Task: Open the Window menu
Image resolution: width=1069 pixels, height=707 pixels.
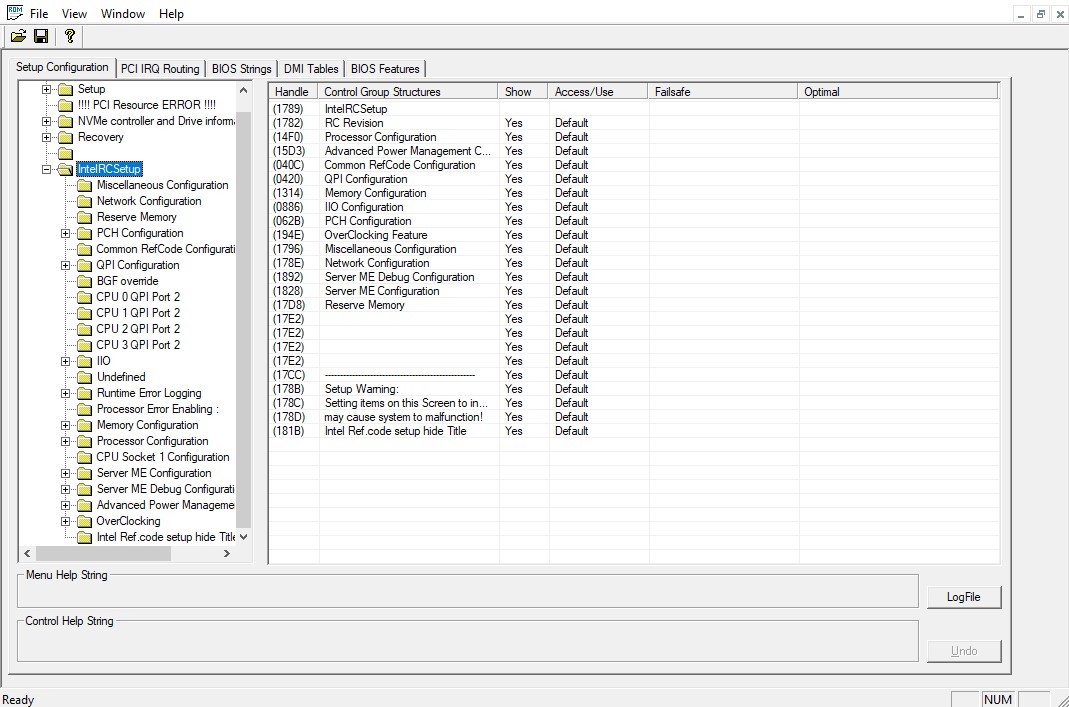Action: point(123,14)
